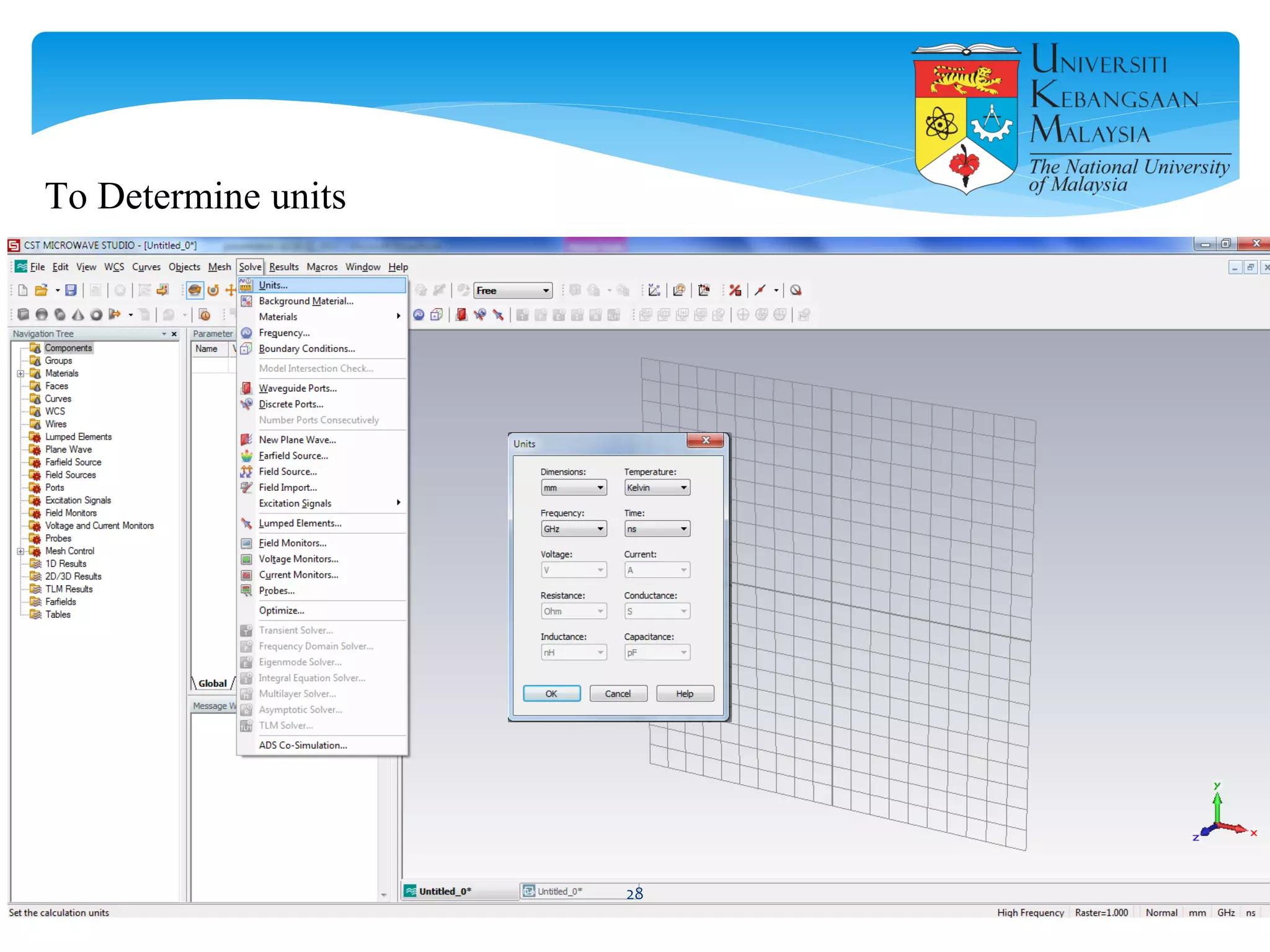This screenshot has height=952, width=1270.
Task: Create a new project with New icon
Action: click(23, 290)
